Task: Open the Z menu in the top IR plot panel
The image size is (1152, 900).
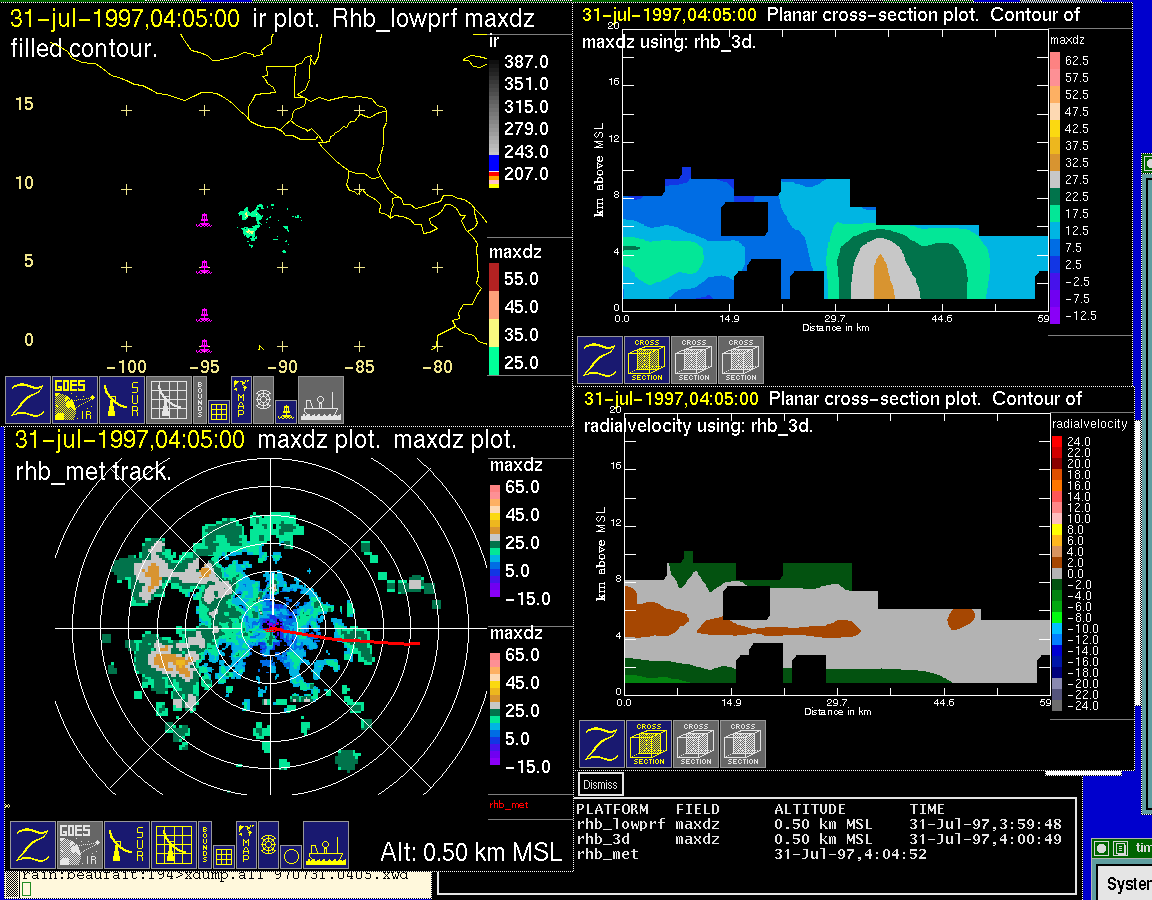Action: (x=26, y=400)
